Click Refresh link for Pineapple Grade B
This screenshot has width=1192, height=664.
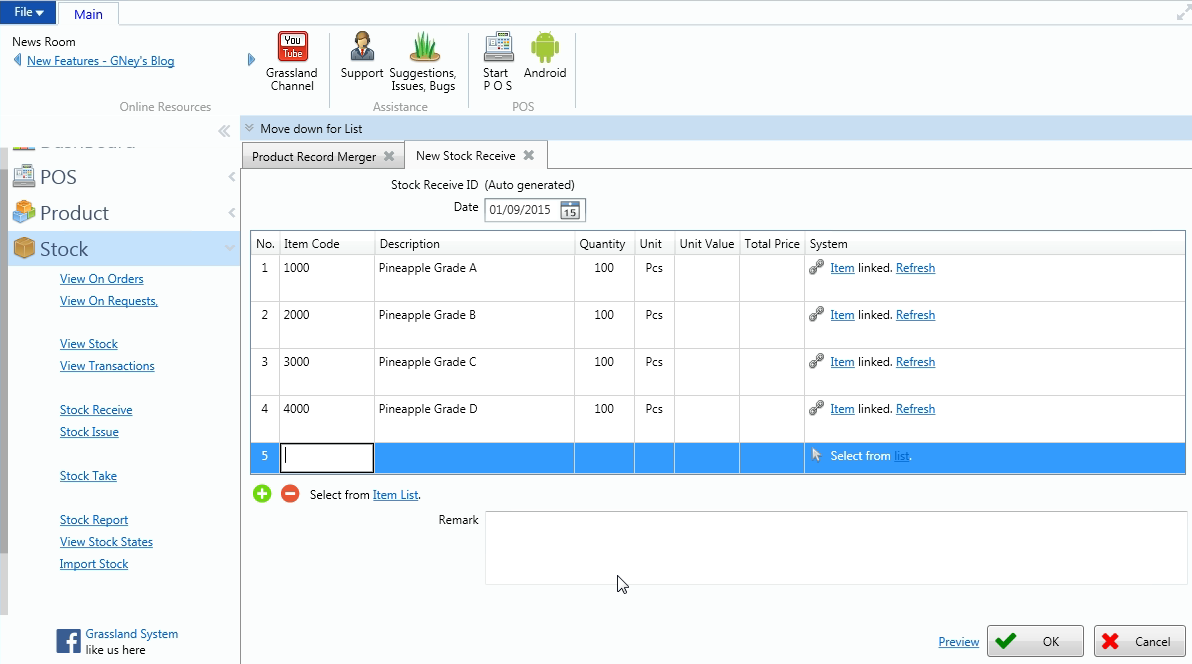915,315
